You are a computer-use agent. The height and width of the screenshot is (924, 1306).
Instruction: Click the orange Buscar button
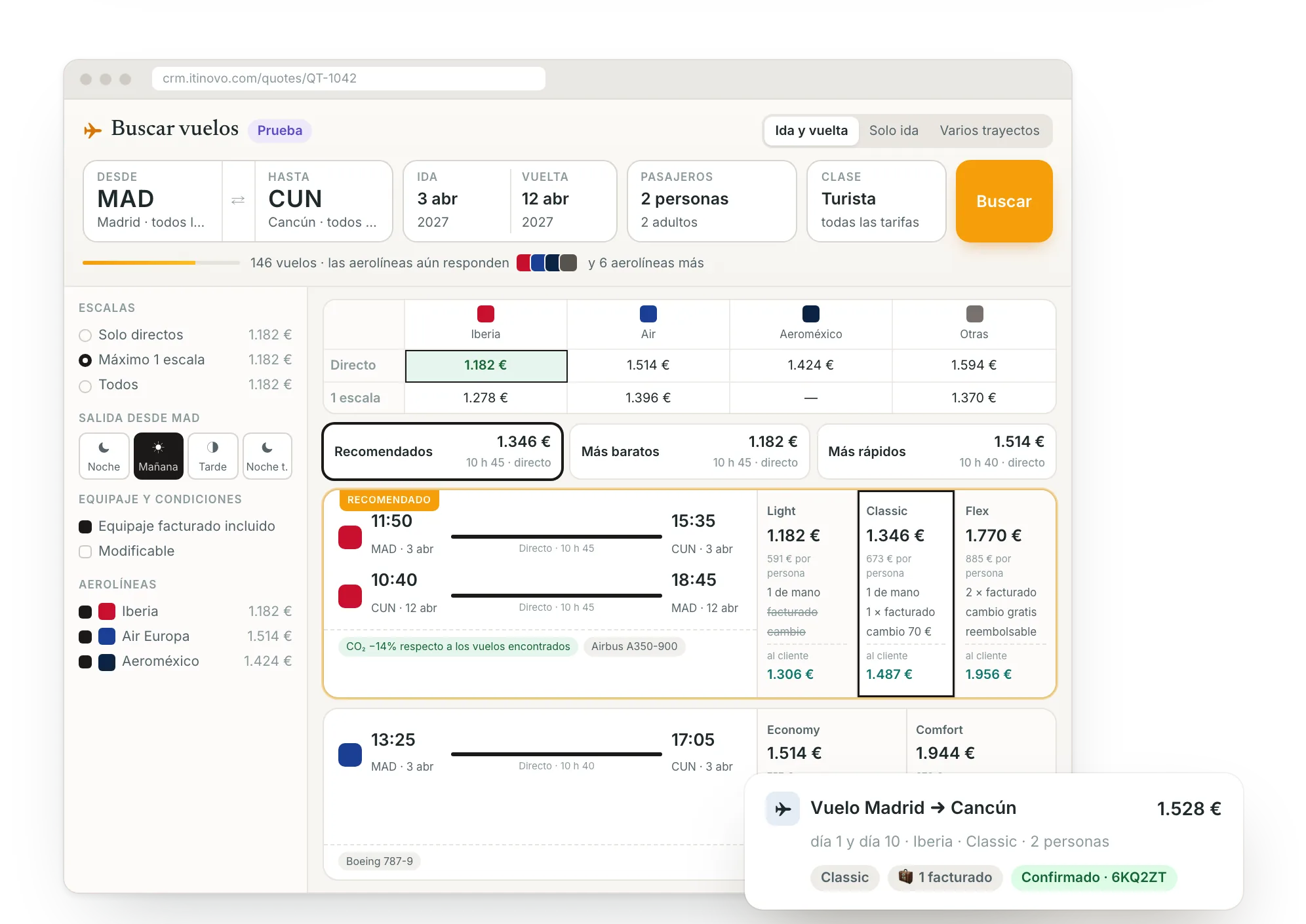coord(1004,201)
